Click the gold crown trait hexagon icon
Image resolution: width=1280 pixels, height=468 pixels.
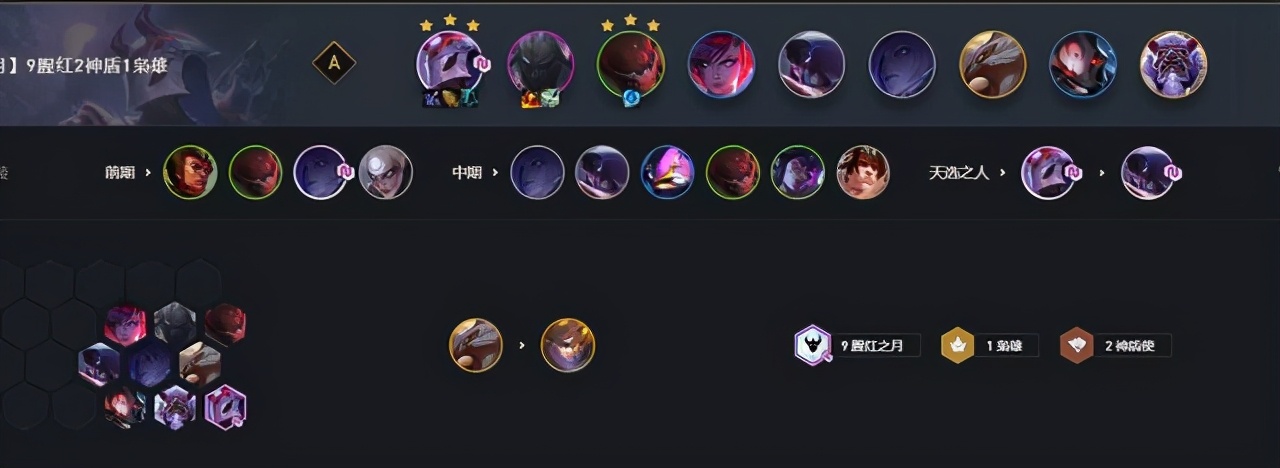coord(957,345)
